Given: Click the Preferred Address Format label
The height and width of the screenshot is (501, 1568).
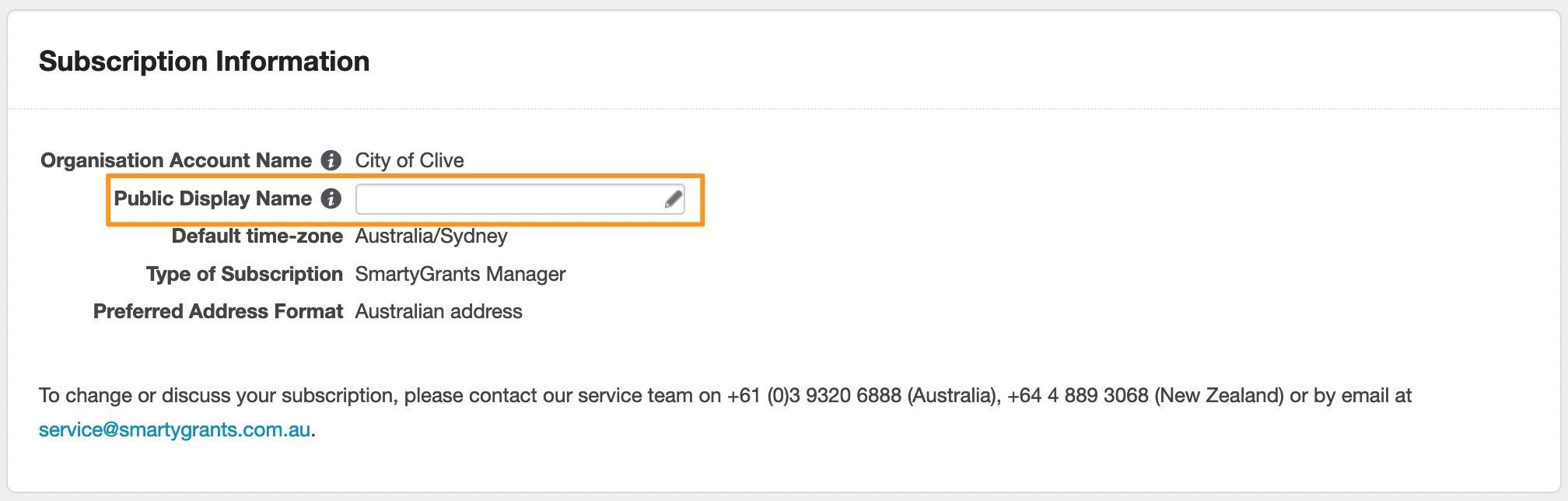Looking at the screenshot, I should pyautogui.click(x=219, y=311).
